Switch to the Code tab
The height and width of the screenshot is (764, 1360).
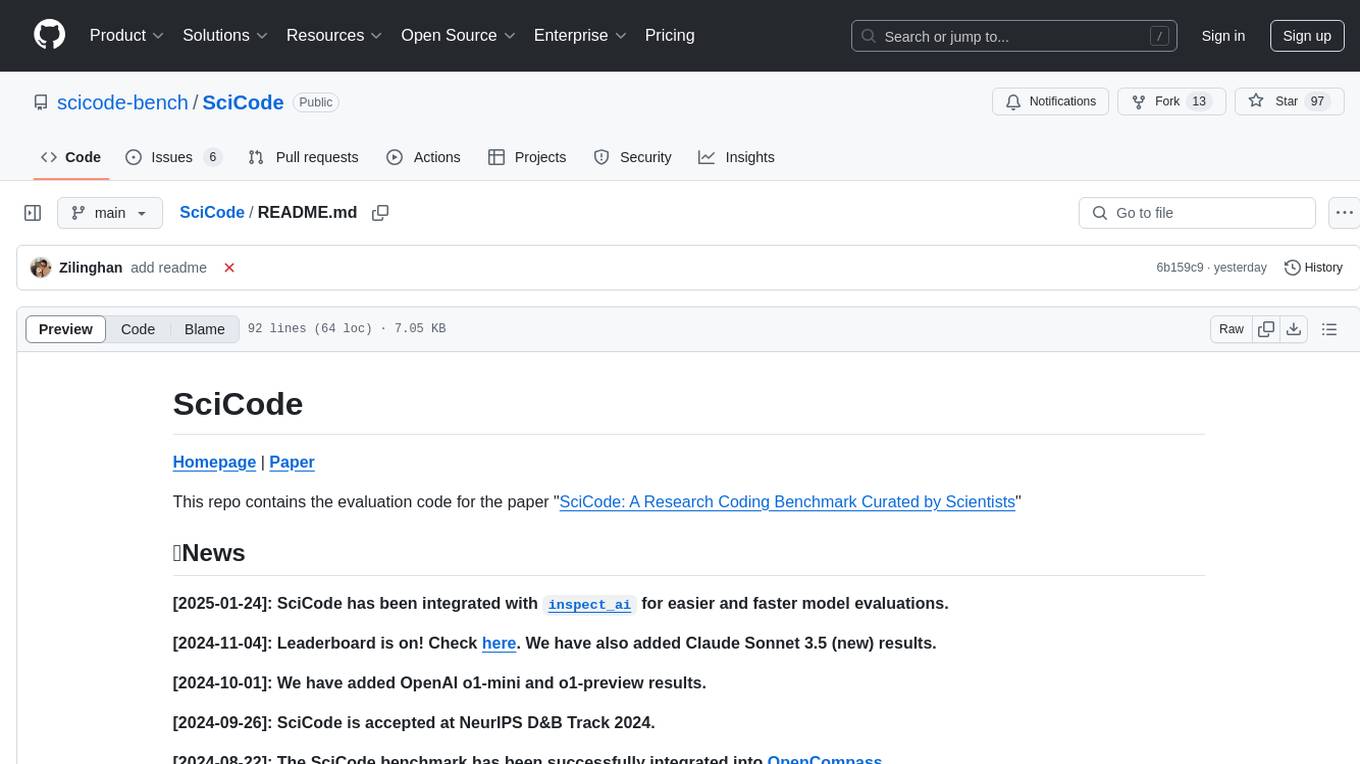(x=71, y=157)
